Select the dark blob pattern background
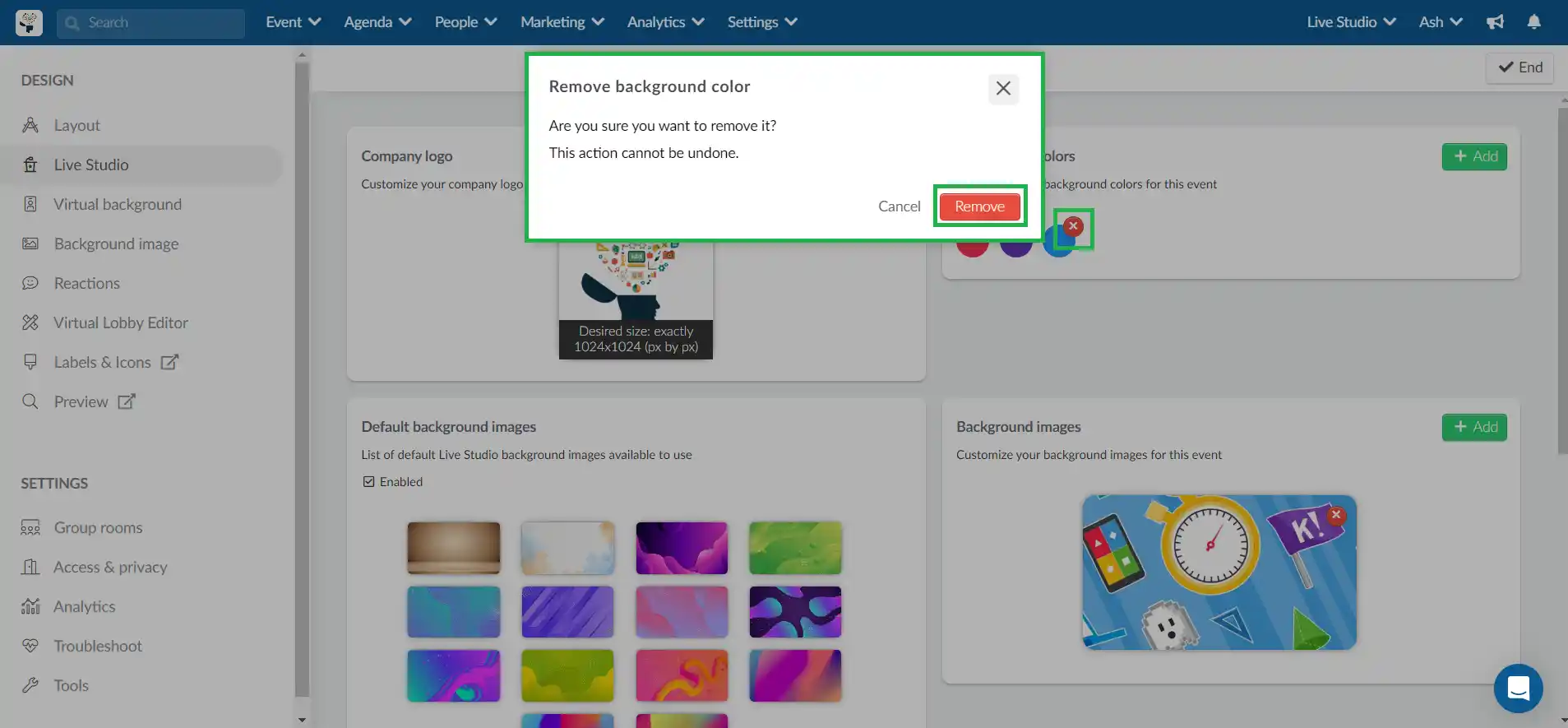Viewport: 1568px width, 728px height. point(795,612)
